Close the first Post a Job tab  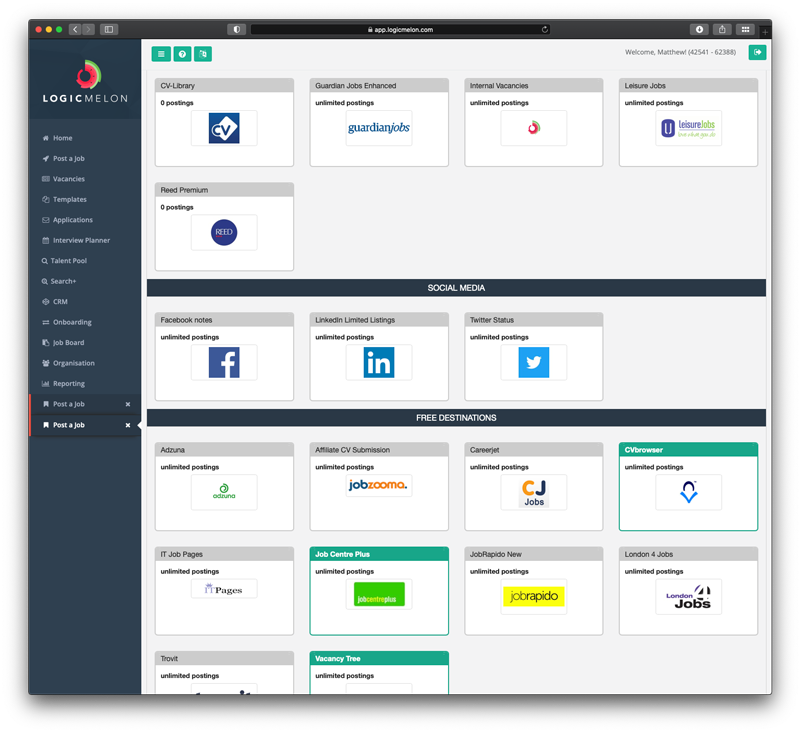tap(128, 405)
